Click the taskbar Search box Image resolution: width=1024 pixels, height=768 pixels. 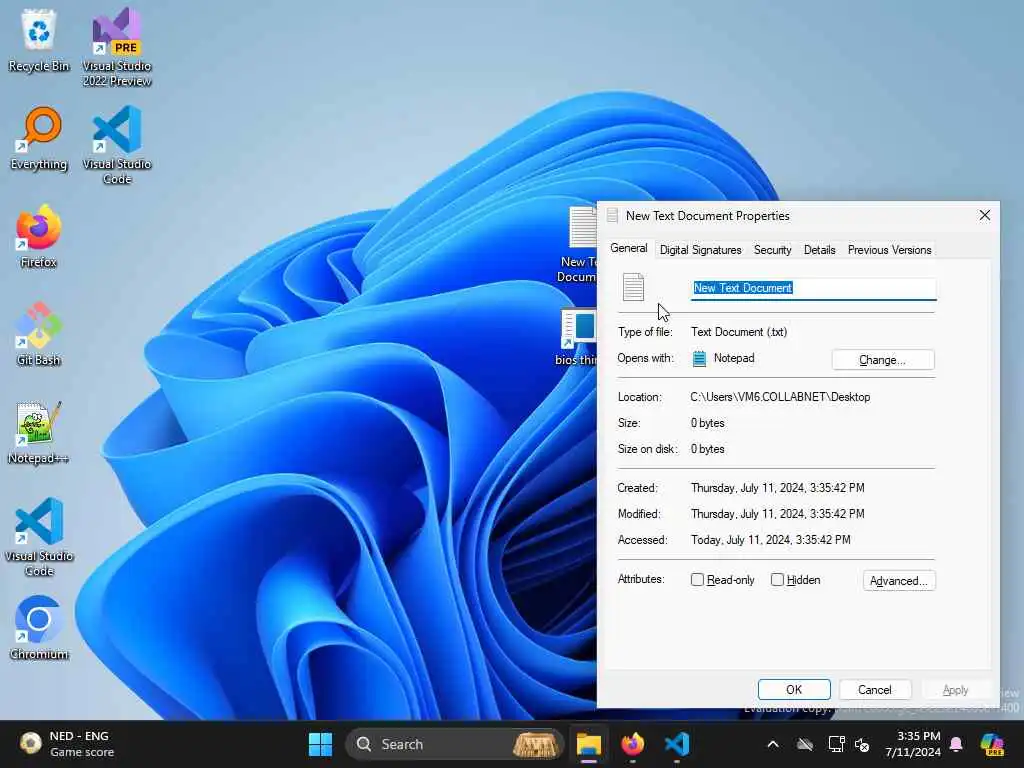[455, 744]
